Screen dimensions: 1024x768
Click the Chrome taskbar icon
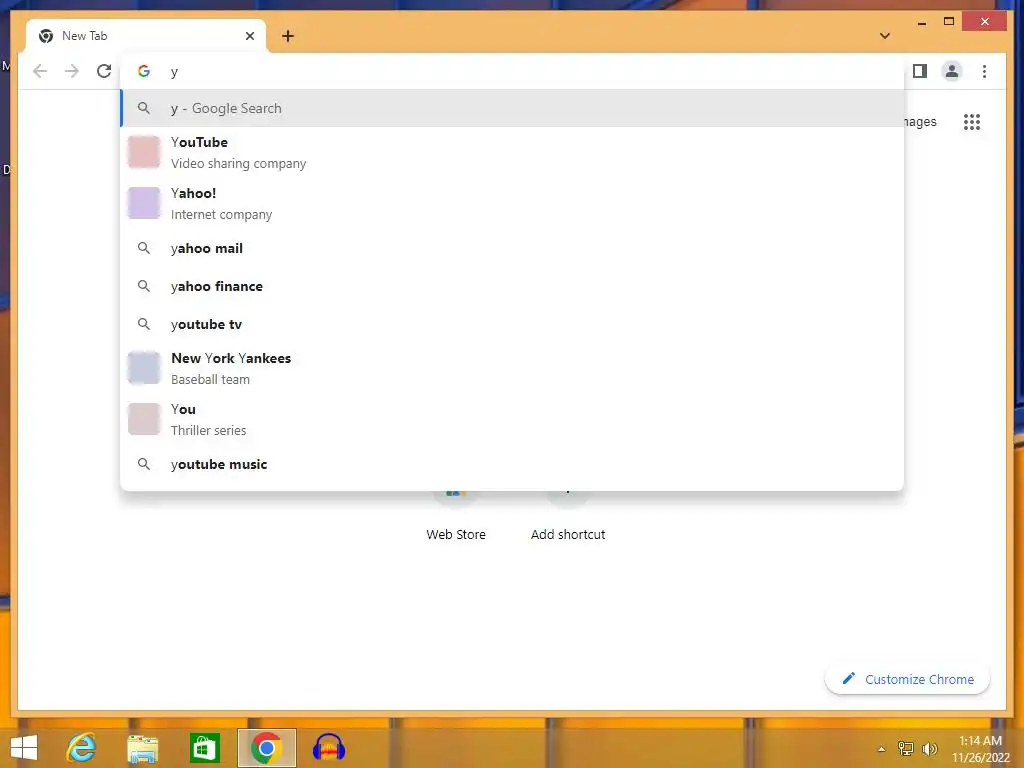click(x=266, y=748)
